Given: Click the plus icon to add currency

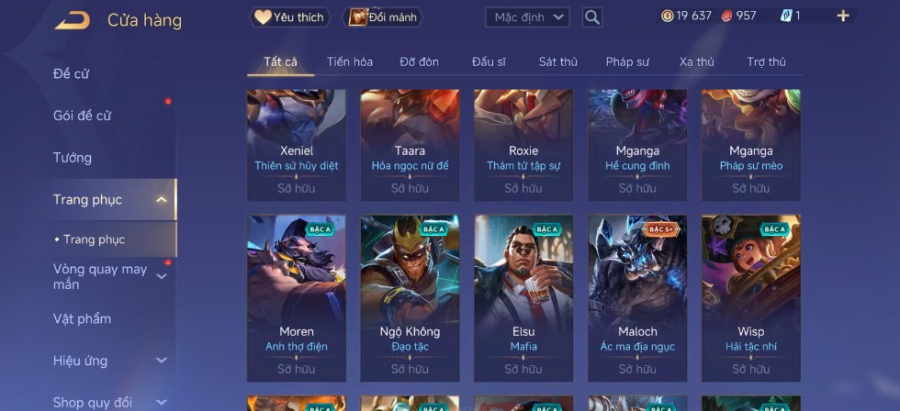Looking at the screenshot, I should click(x=843, y=16).
